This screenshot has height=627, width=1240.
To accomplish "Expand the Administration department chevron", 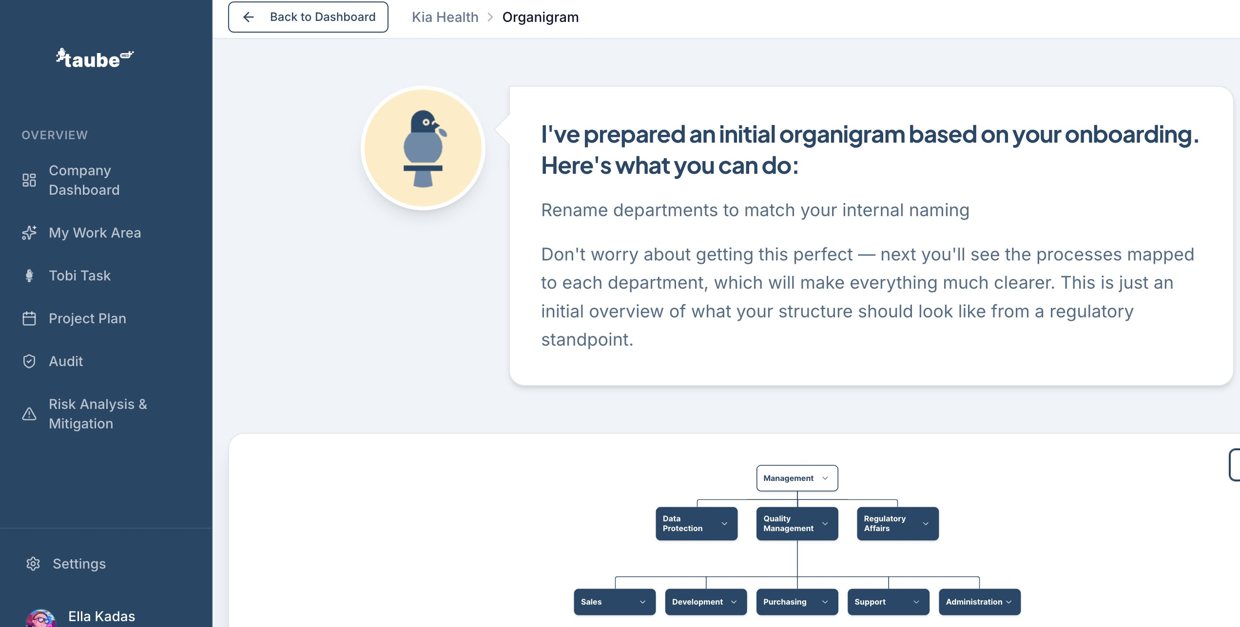I will tap(1009, 602).
